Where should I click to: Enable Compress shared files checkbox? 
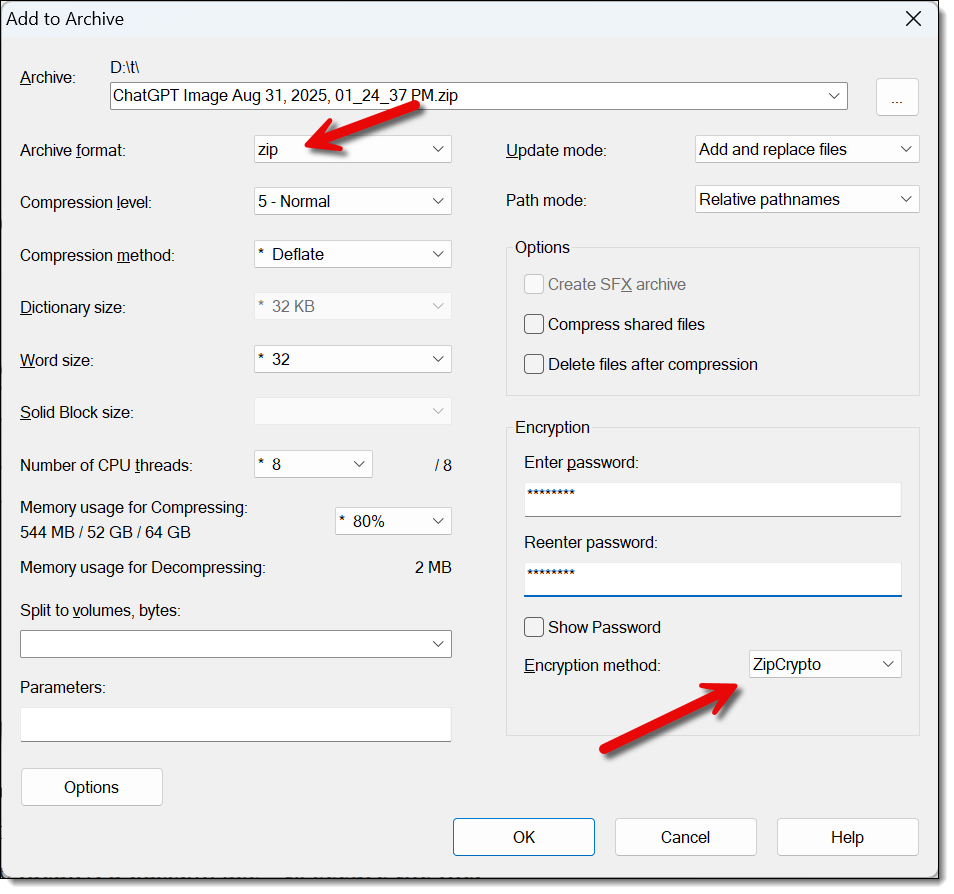pyautogui.click(x=535, y=325)
